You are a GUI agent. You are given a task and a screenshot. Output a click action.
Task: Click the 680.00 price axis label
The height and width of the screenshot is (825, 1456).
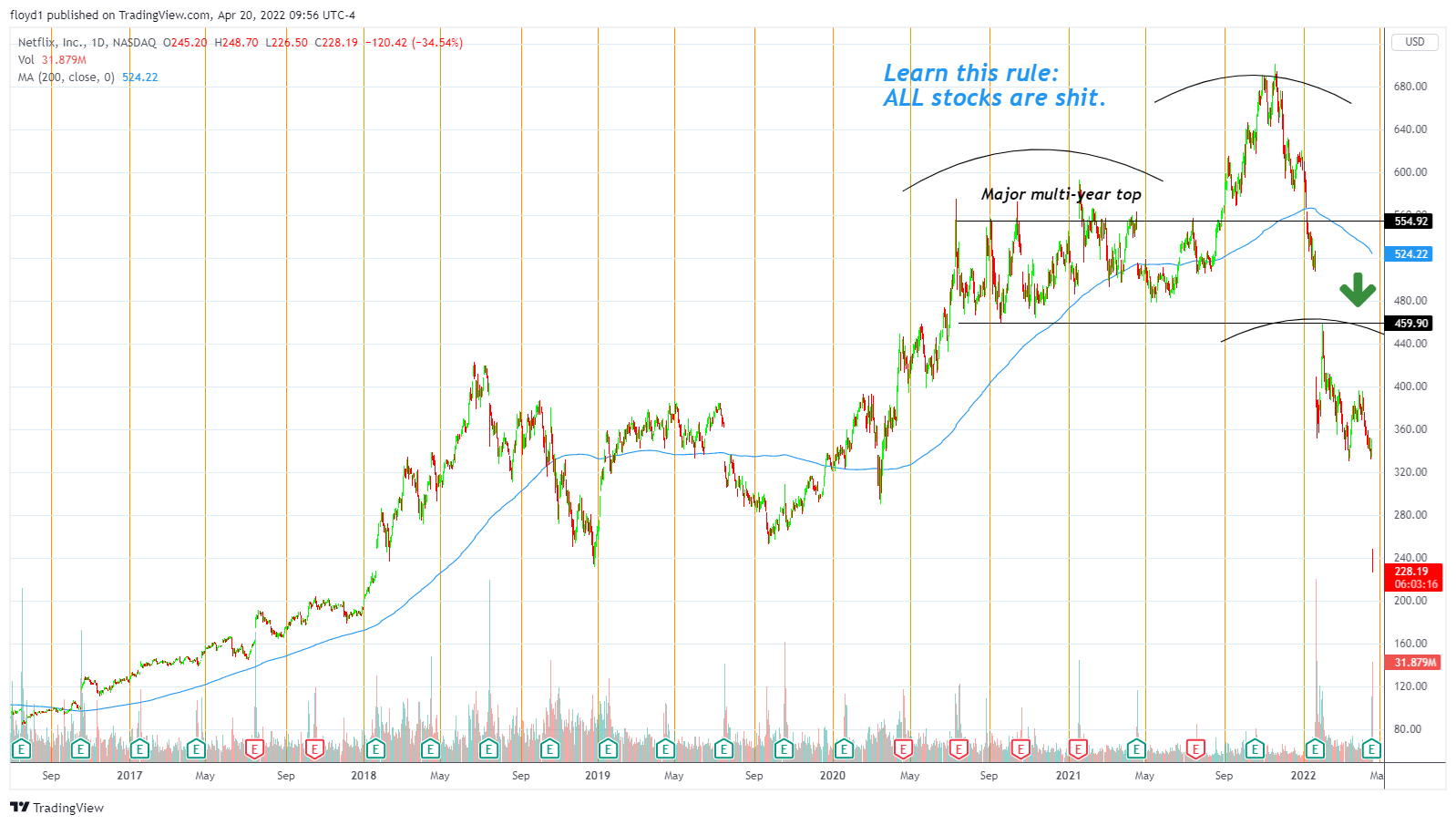pos(1411,87)
